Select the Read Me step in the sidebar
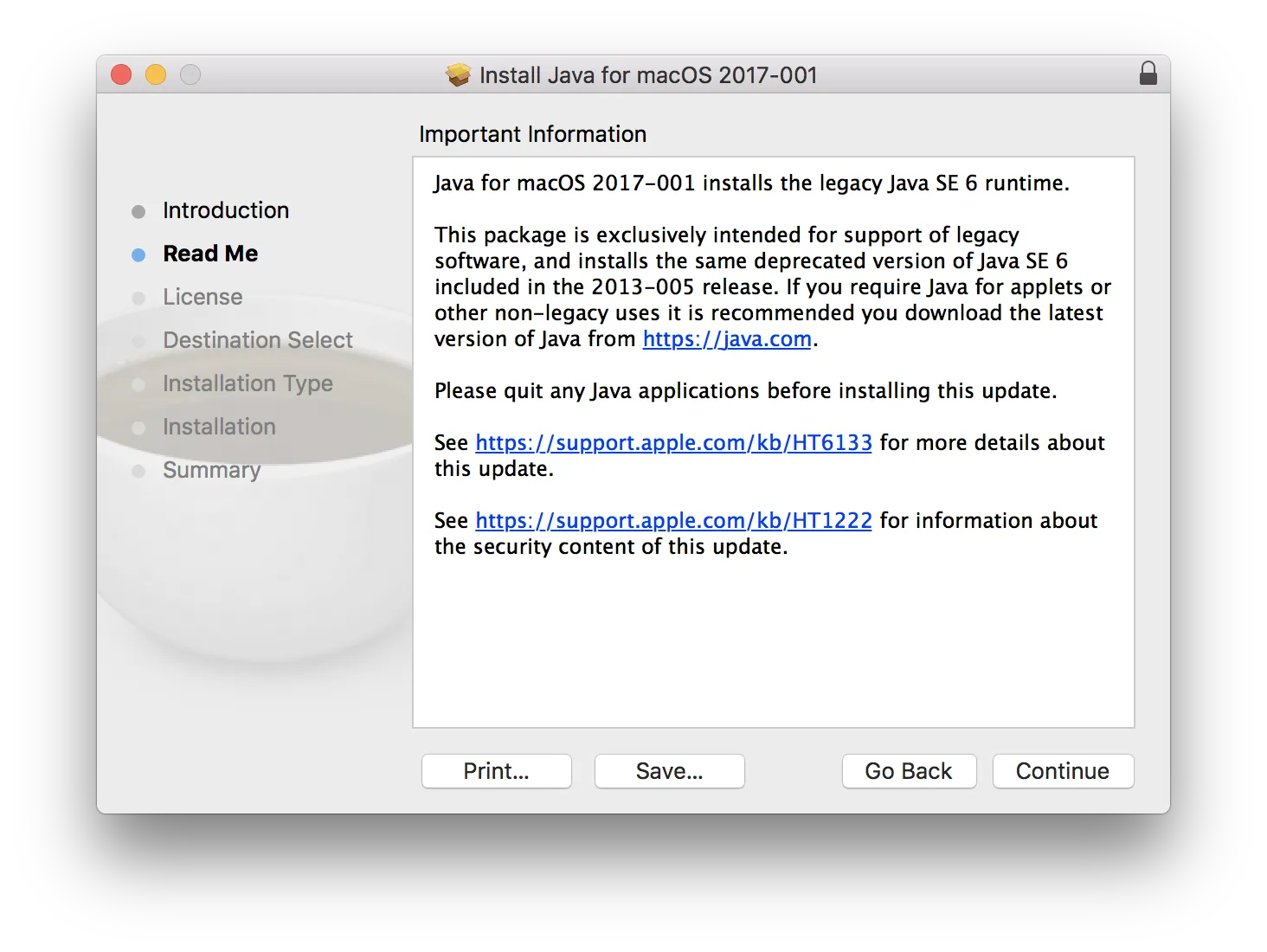 (x=210, y=254)
